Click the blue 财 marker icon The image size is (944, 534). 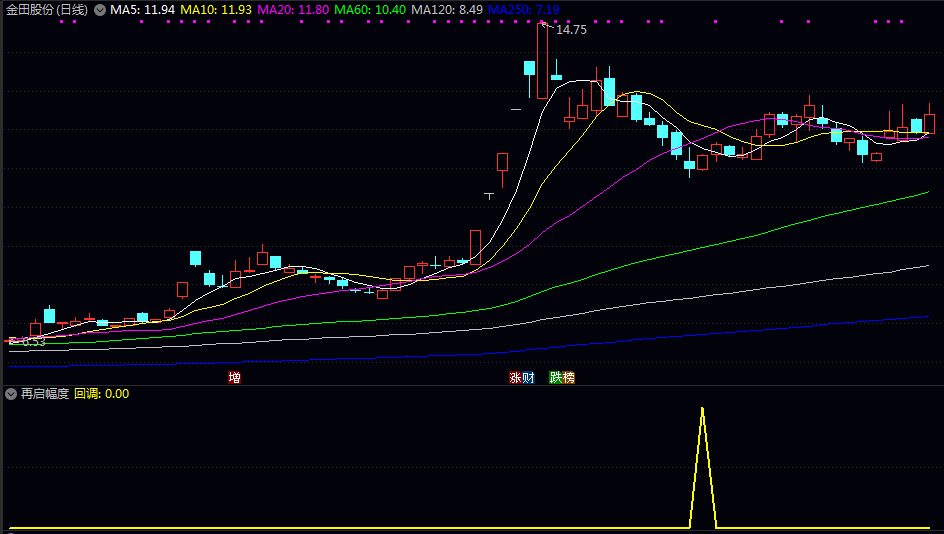click(528, 378)
